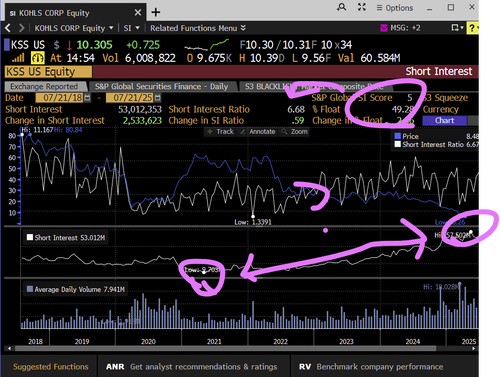
Task: Switch to S&P Global Securities Finance - Daily tab
Action: tap(161, 87)
